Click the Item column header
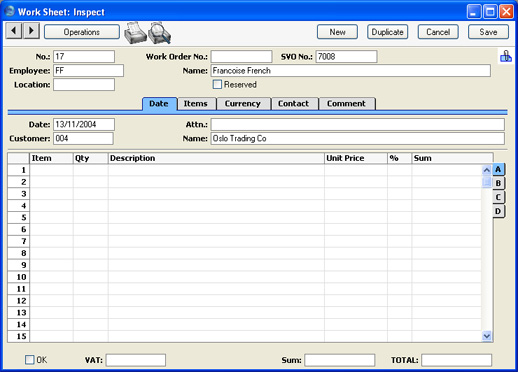 pyautogui.click(x=51, y=158)
